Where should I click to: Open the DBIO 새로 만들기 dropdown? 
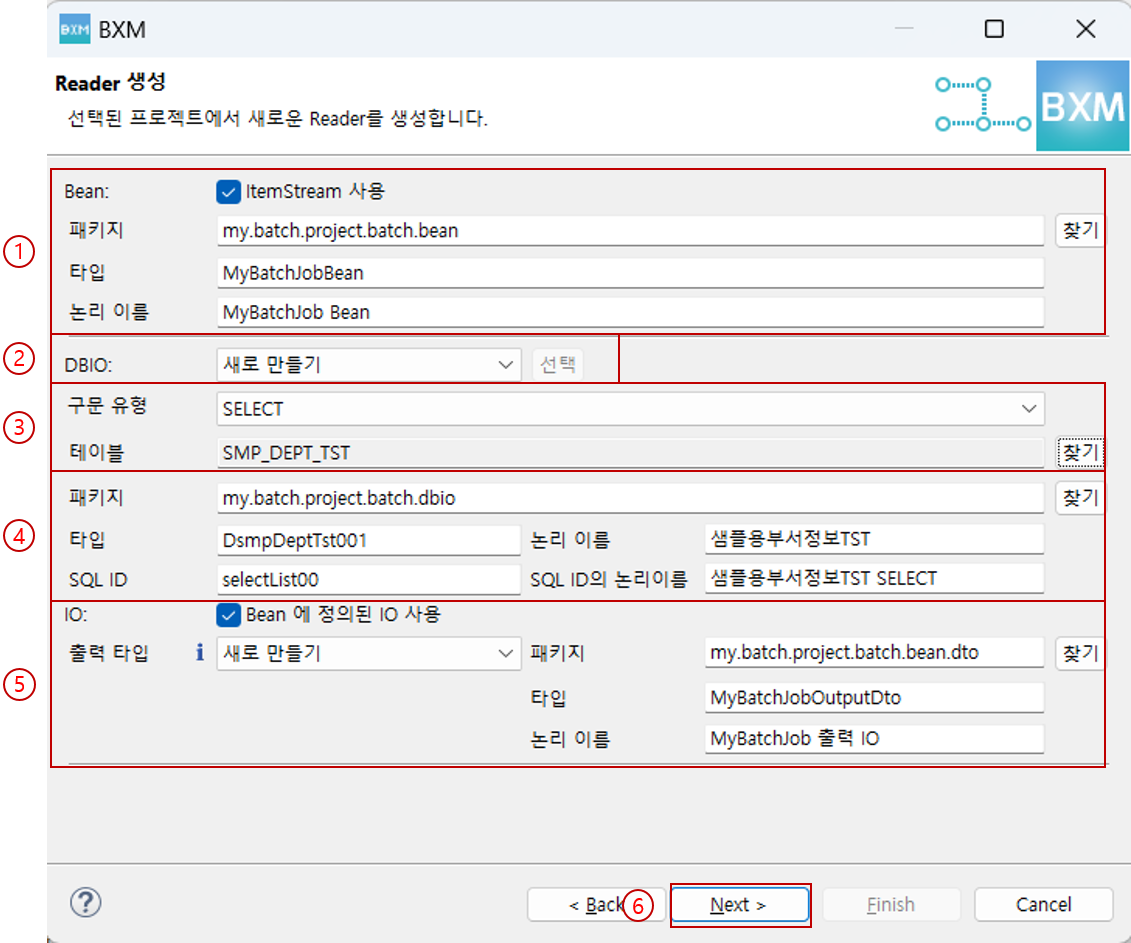point(368,364)
